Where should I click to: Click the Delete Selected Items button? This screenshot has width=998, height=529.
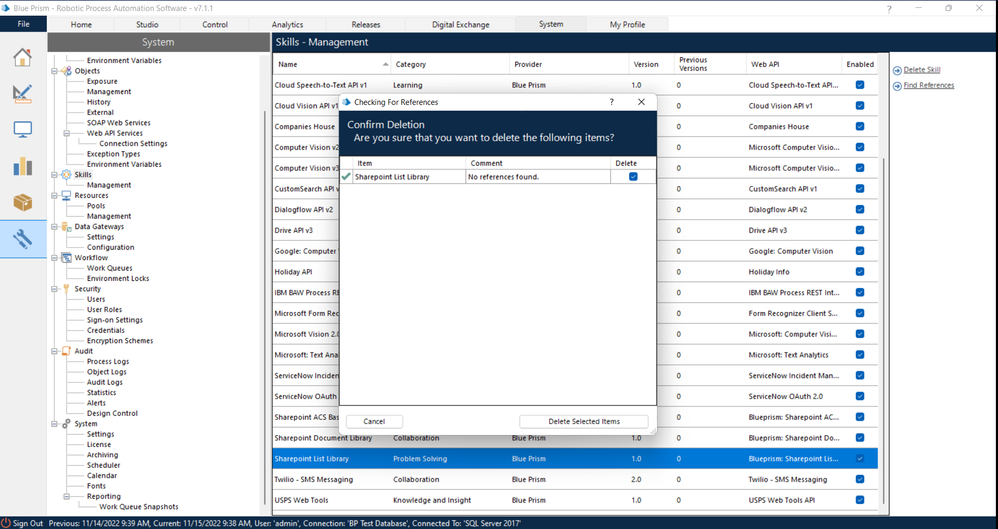583,422
